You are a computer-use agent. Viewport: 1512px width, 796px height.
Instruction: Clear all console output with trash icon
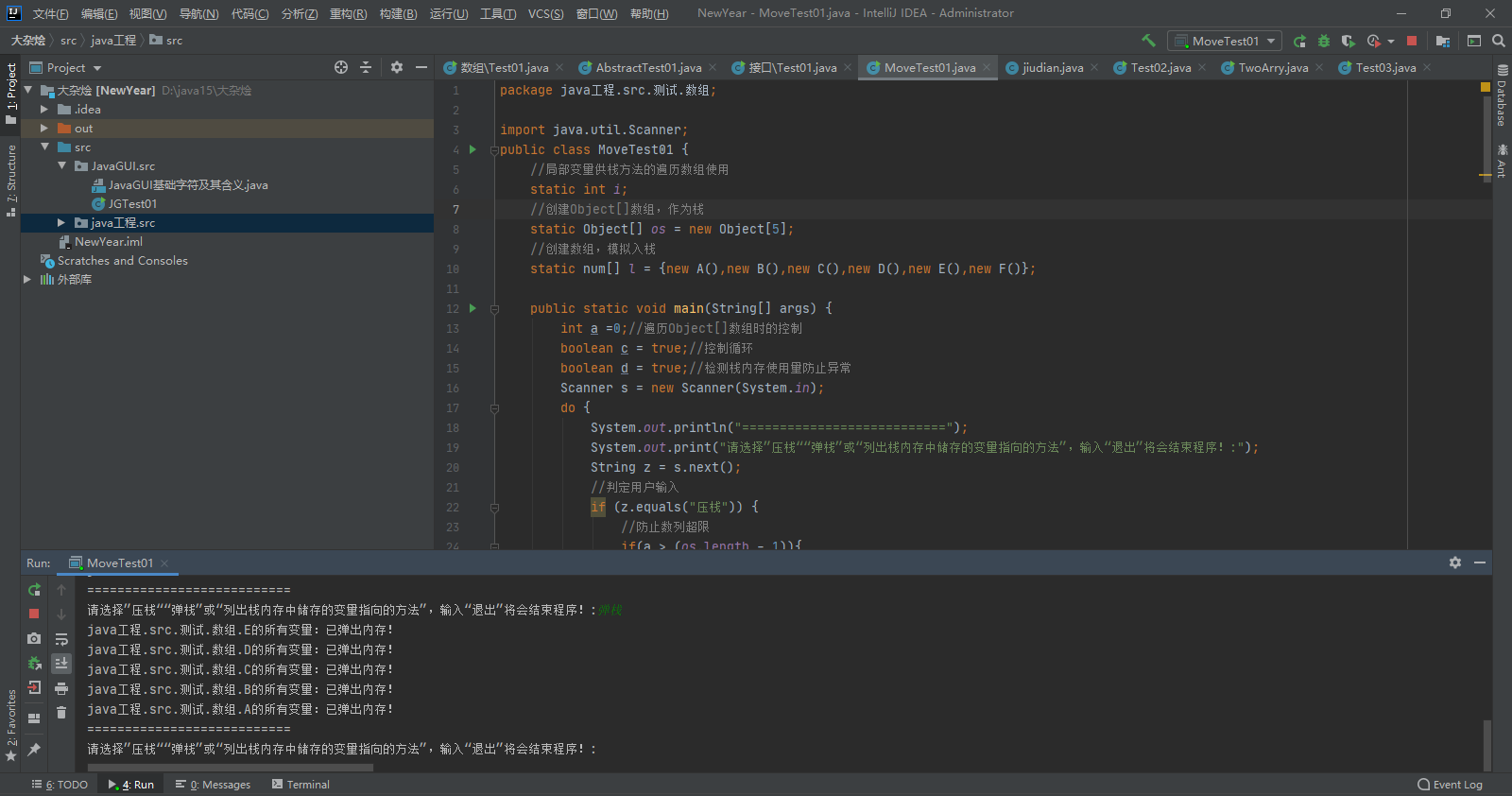[x=61, y=713]
